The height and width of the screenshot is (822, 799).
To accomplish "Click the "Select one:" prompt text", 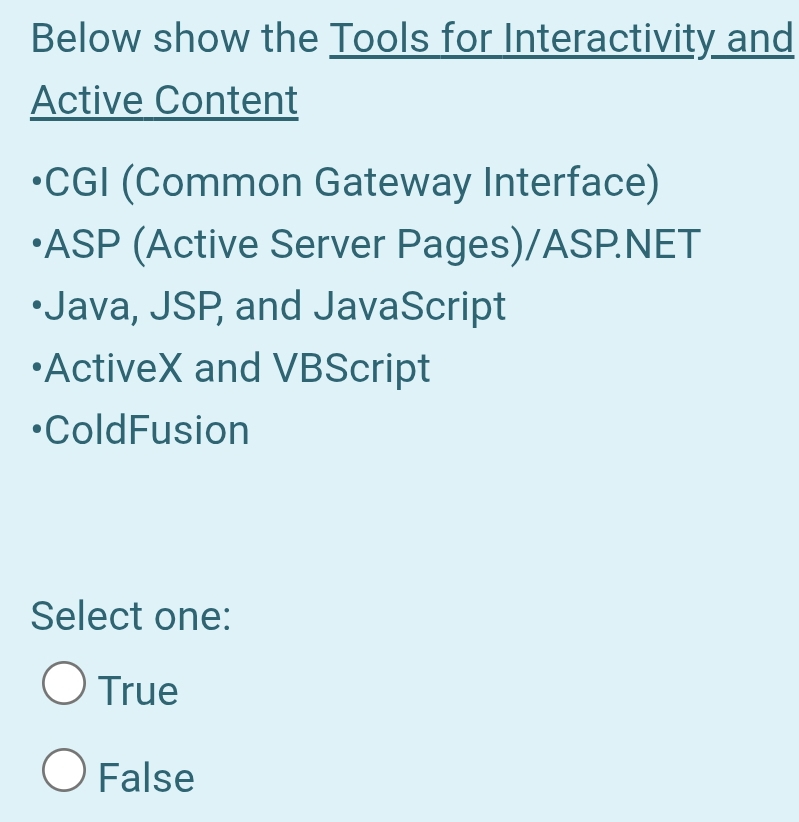I will [x=131, y=616].
